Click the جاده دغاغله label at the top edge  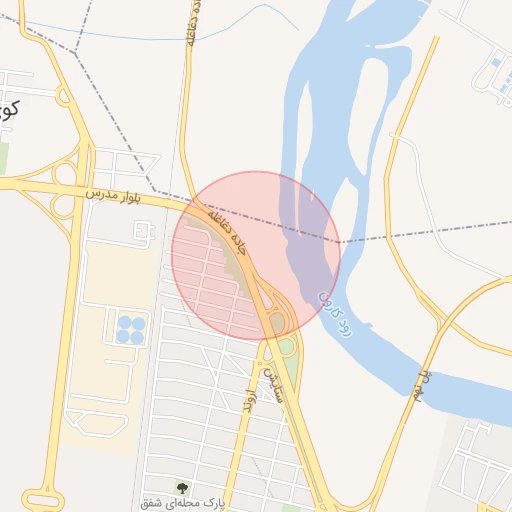194,23
